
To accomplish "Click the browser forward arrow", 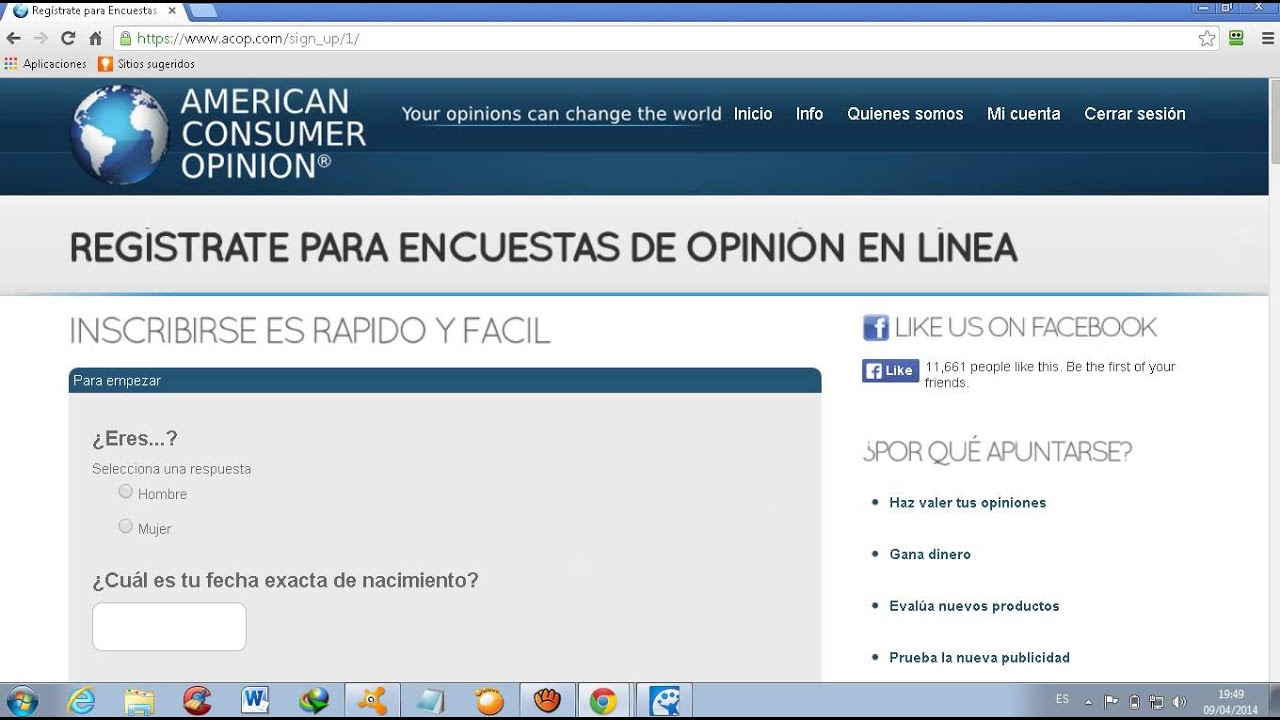I will click(40, 38).
